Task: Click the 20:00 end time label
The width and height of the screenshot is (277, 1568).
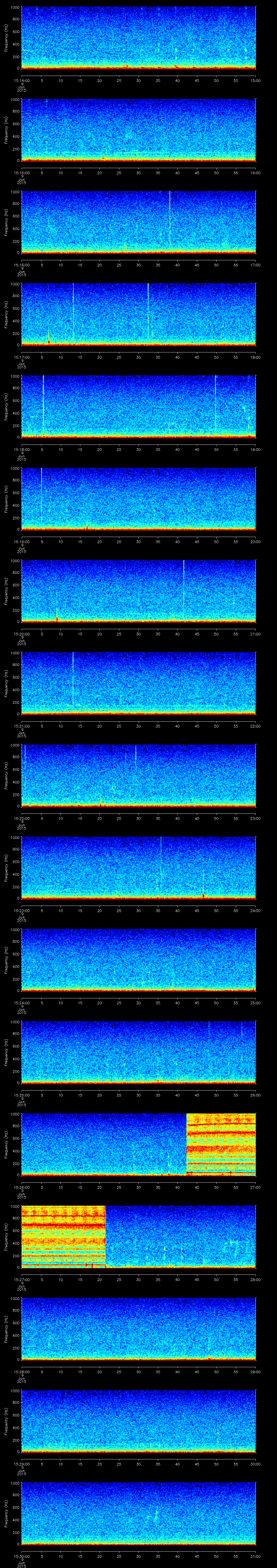Action: [x=255, y=542]
